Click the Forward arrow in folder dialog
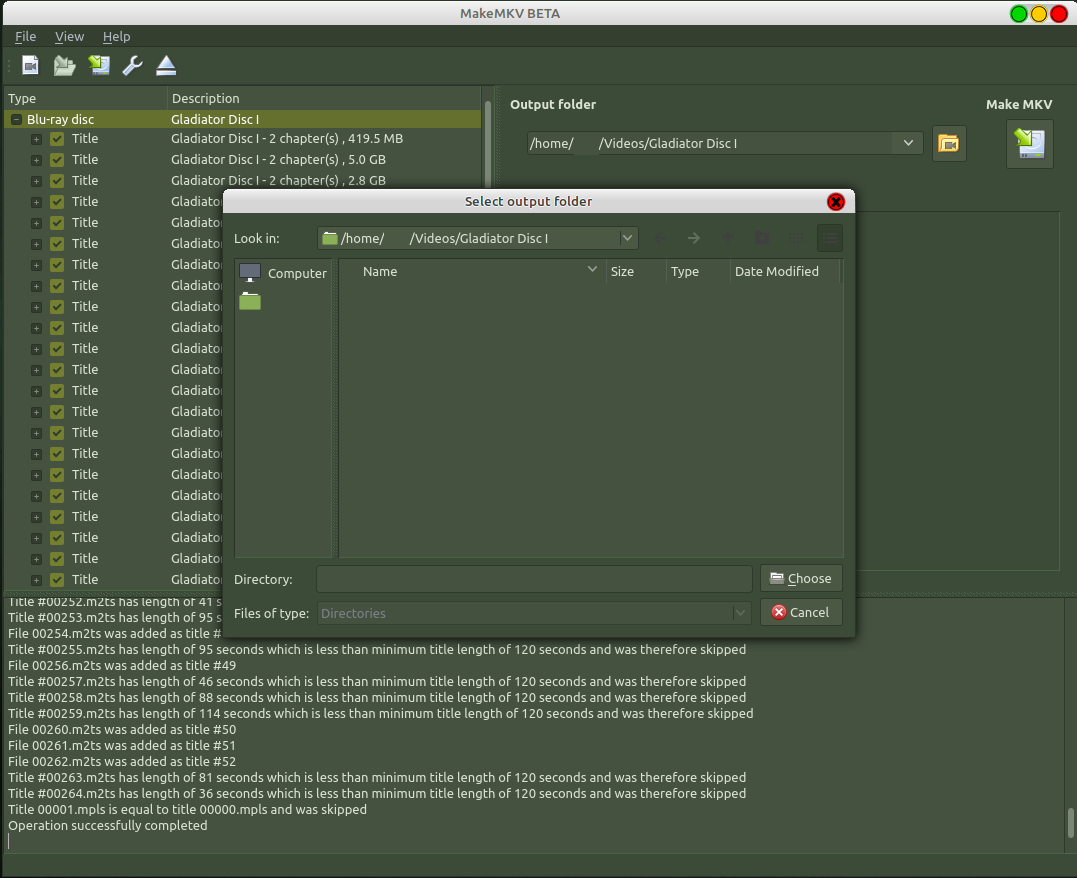 pos(694,238)
